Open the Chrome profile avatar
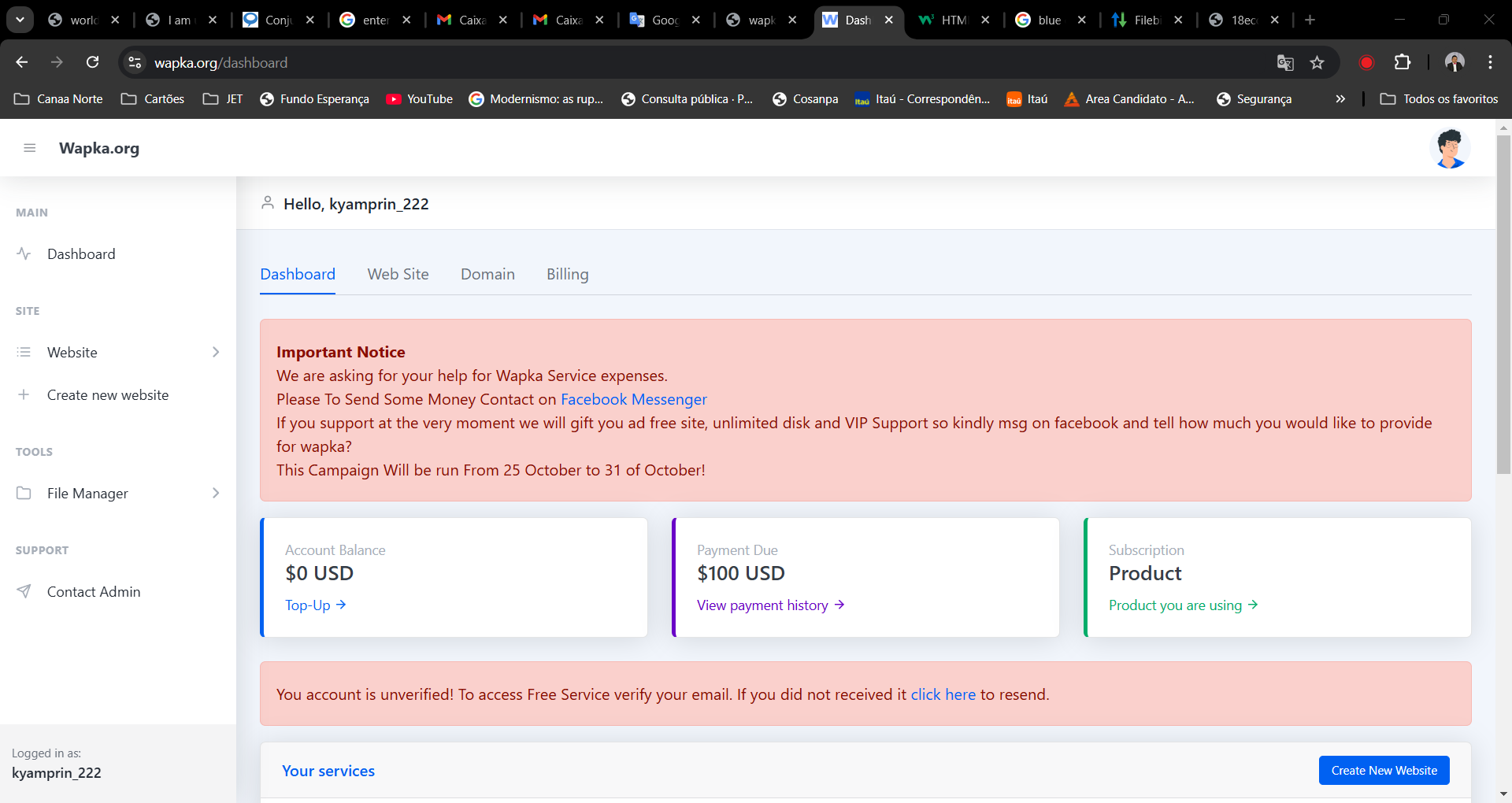This screenshot has height=803, width=1512. 1455,62
